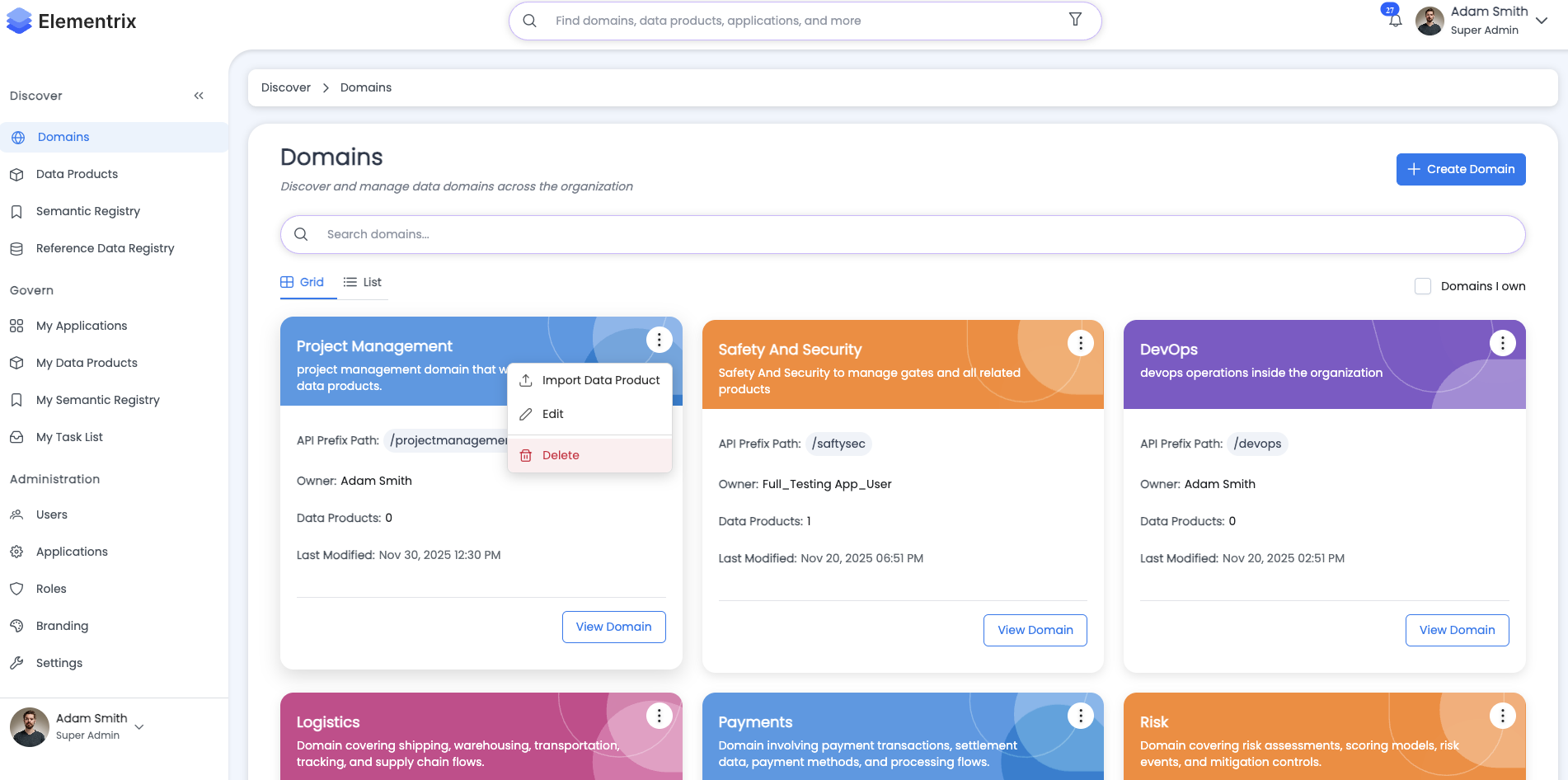The image size is (1568, 780).
Task: Open the Safety And Security card options menu
Action: pyautogui.click(x=1081, y=343)
